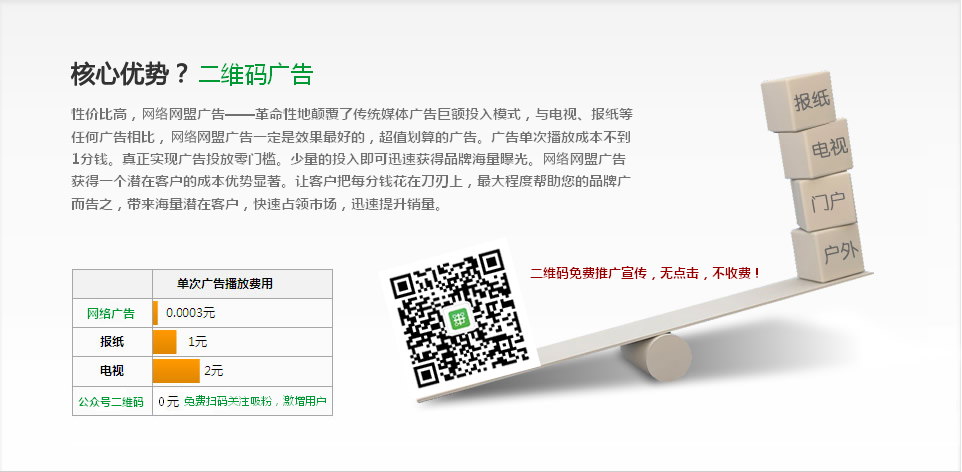This screenshot has height=472, width=962.
Task: Click the QR code image
Action: pyautogui.click(x=459, y=318)
